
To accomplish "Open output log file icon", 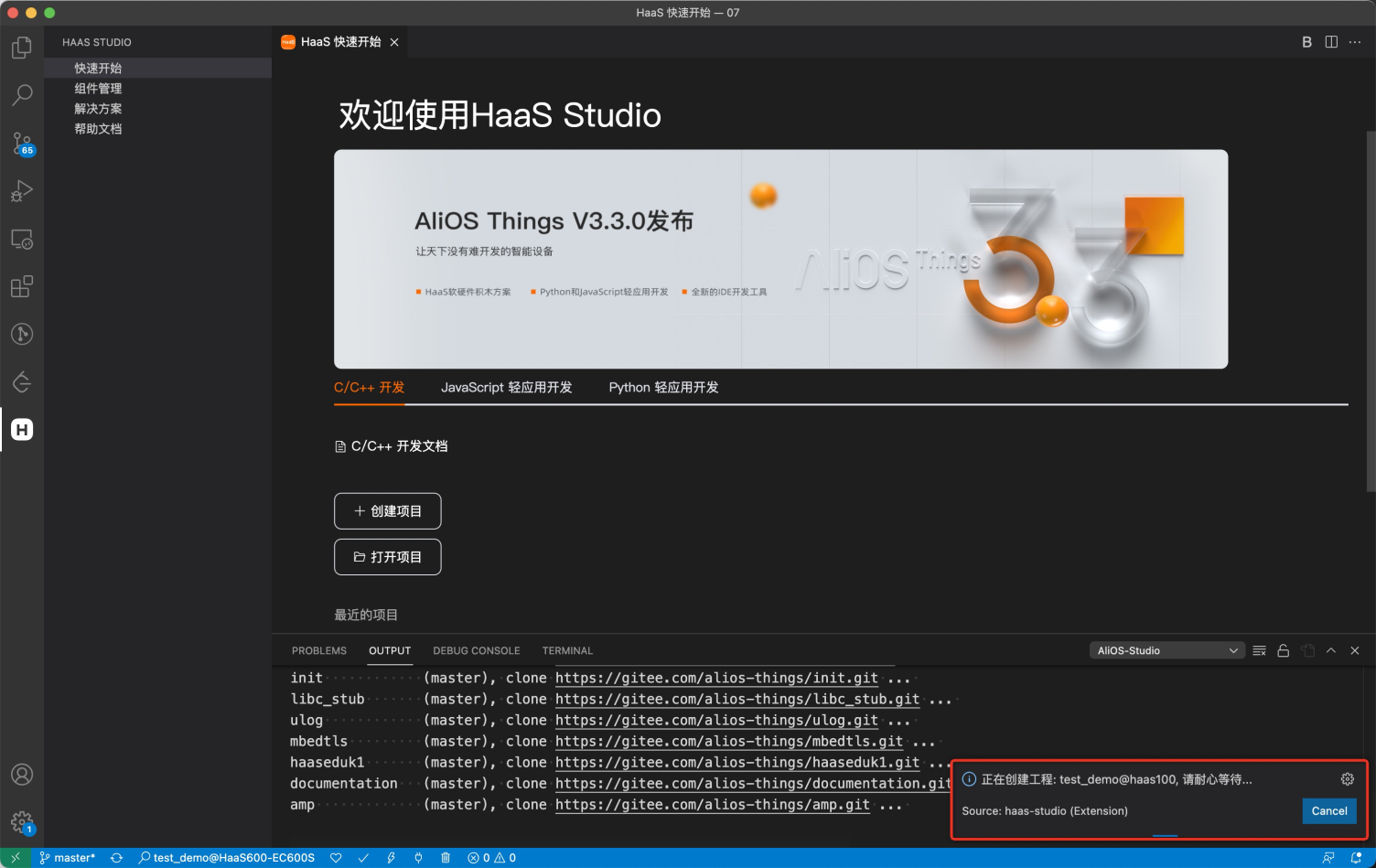I will coord(1307,650).
